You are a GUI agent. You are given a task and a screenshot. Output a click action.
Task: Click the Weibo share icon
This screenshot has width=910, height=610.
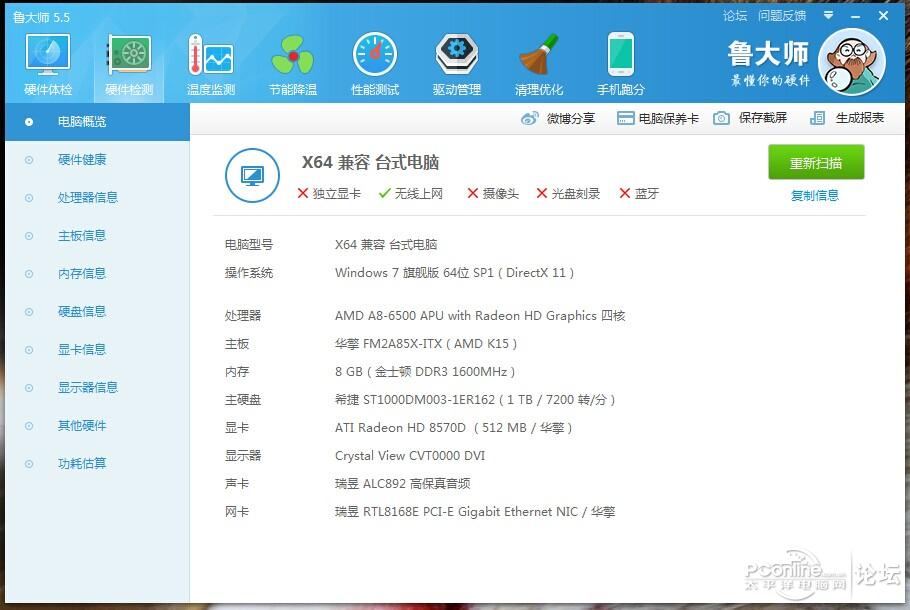529,118
